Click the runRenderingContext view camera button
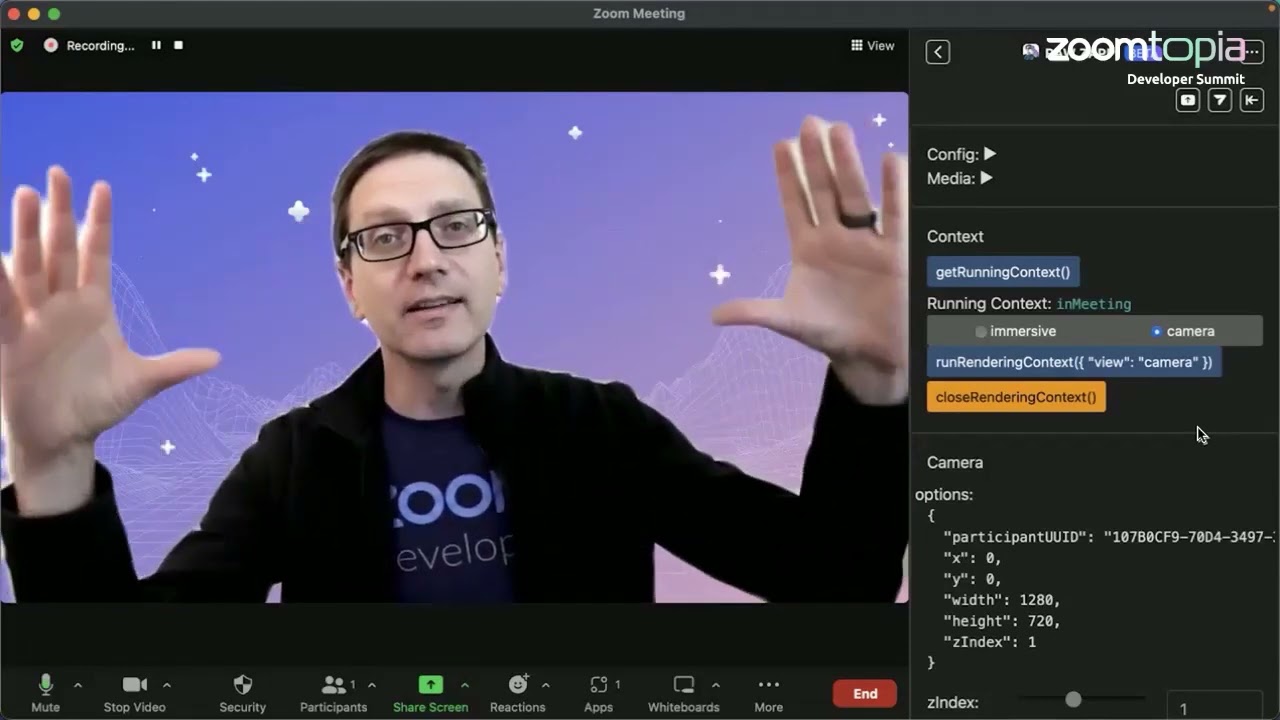 tap(1074, 362)
